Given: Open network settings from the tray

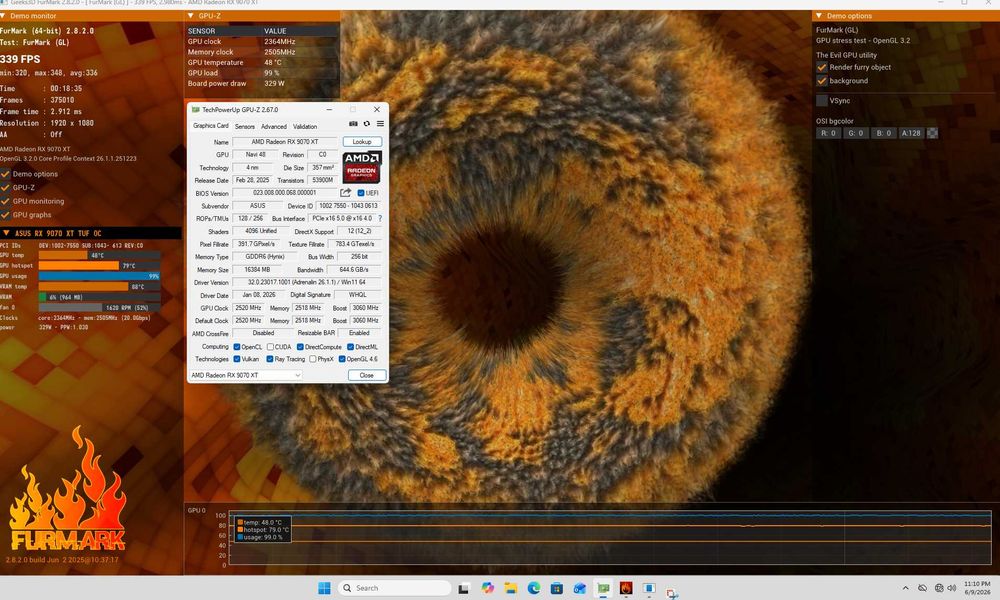Looking at the screenshot, I should point(939,588).
